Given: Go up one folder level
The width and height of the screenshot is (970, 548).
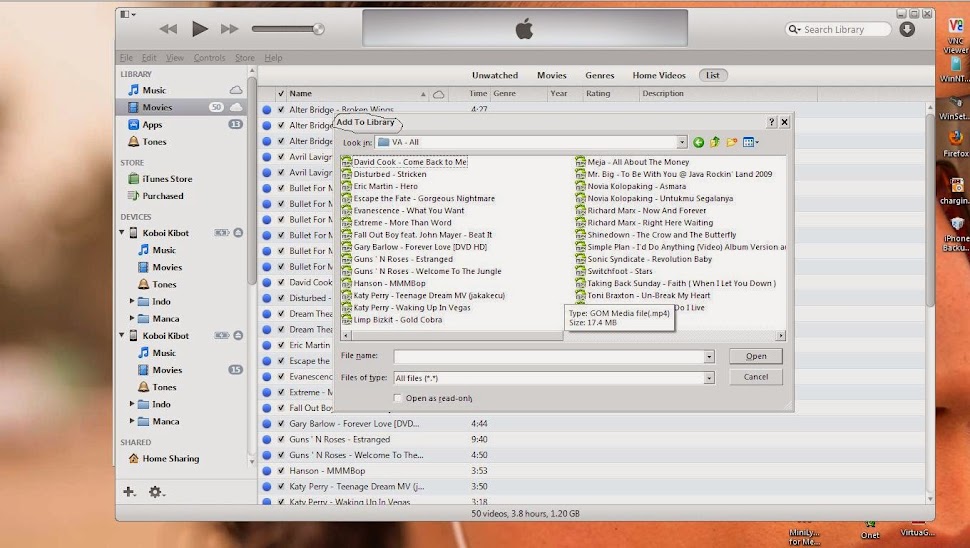Looking at the screenshot, I should coord(715,142).
